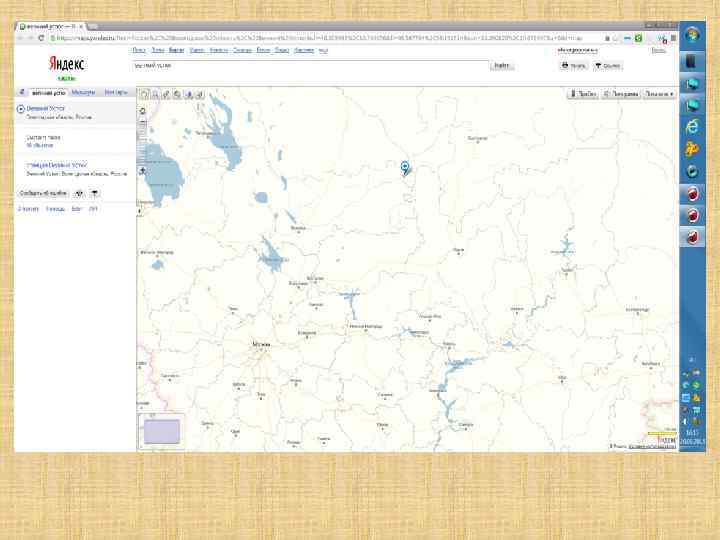Click the zoom level slider scale
The width and height of the screenshot is (720, 540).
143,147
